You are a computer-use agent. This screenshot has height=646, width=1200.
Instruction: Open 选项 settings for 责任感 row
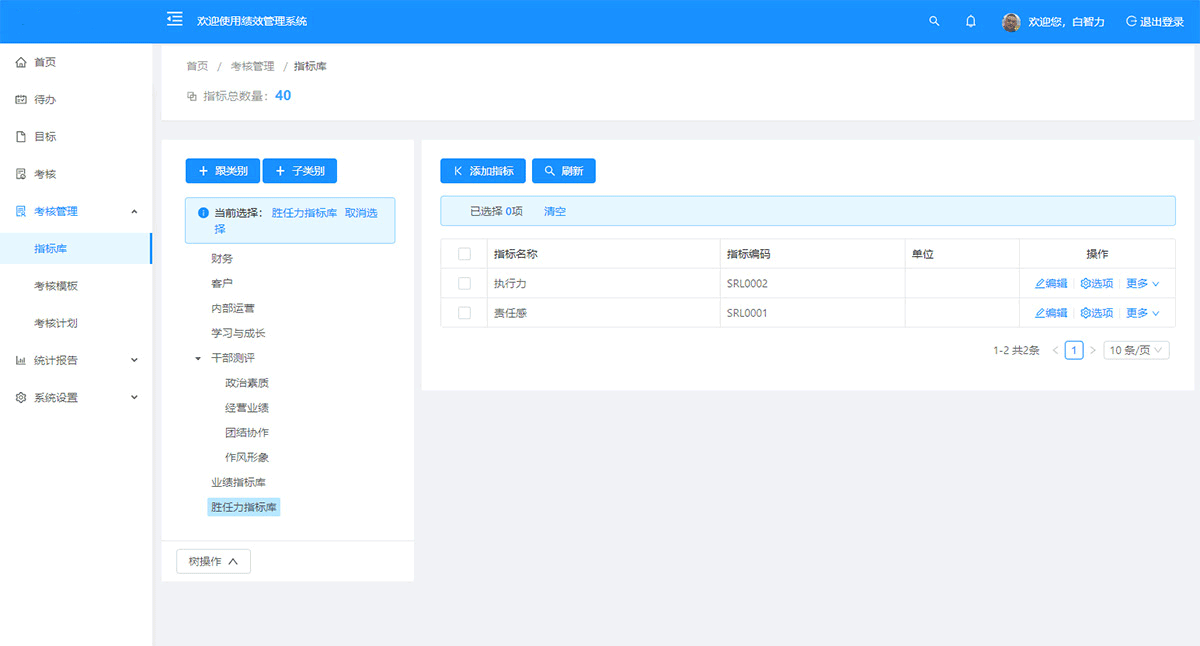coord(1097,313)
